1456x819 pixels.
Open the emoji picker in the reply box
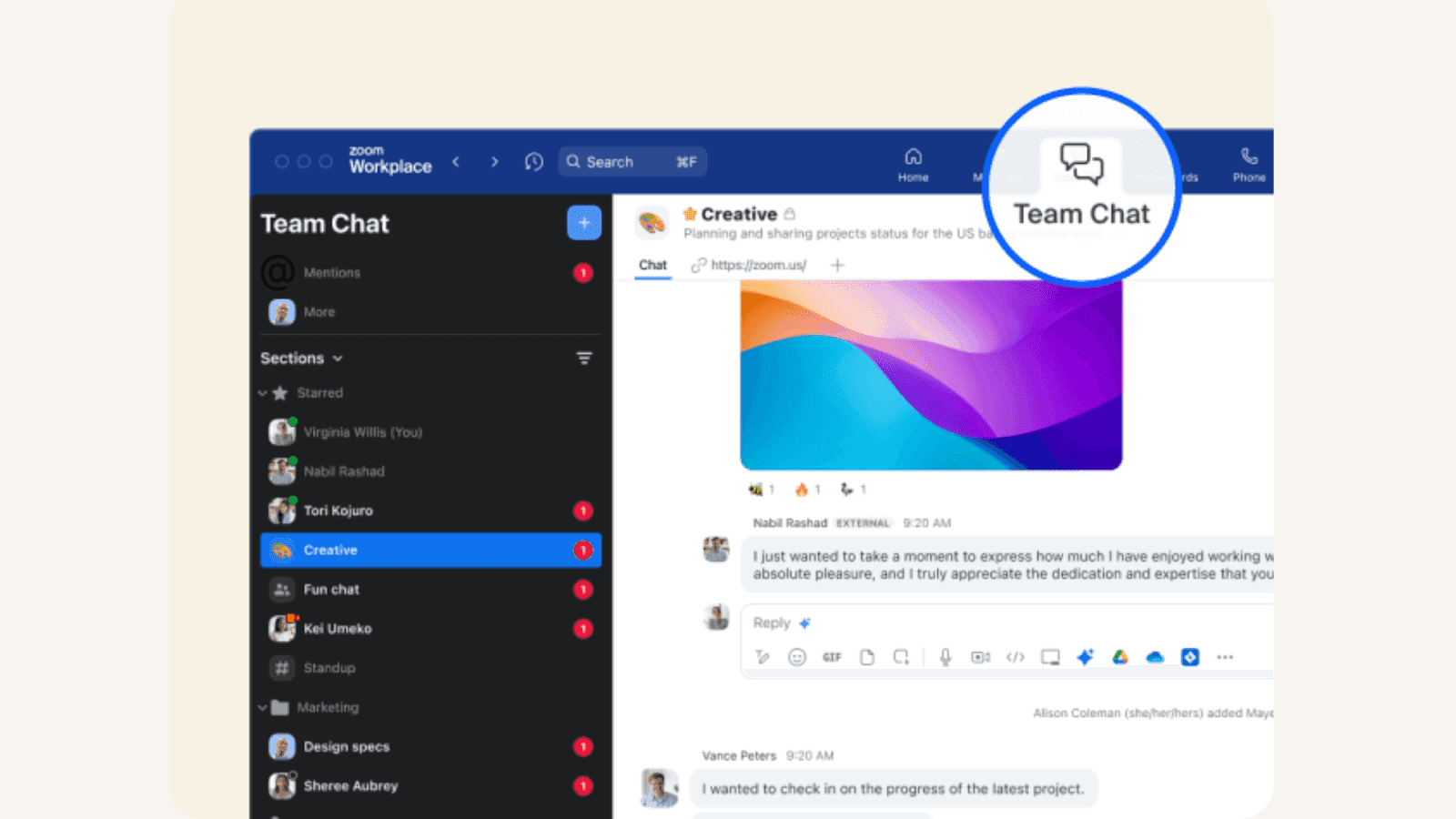click(x=796, y=656)
